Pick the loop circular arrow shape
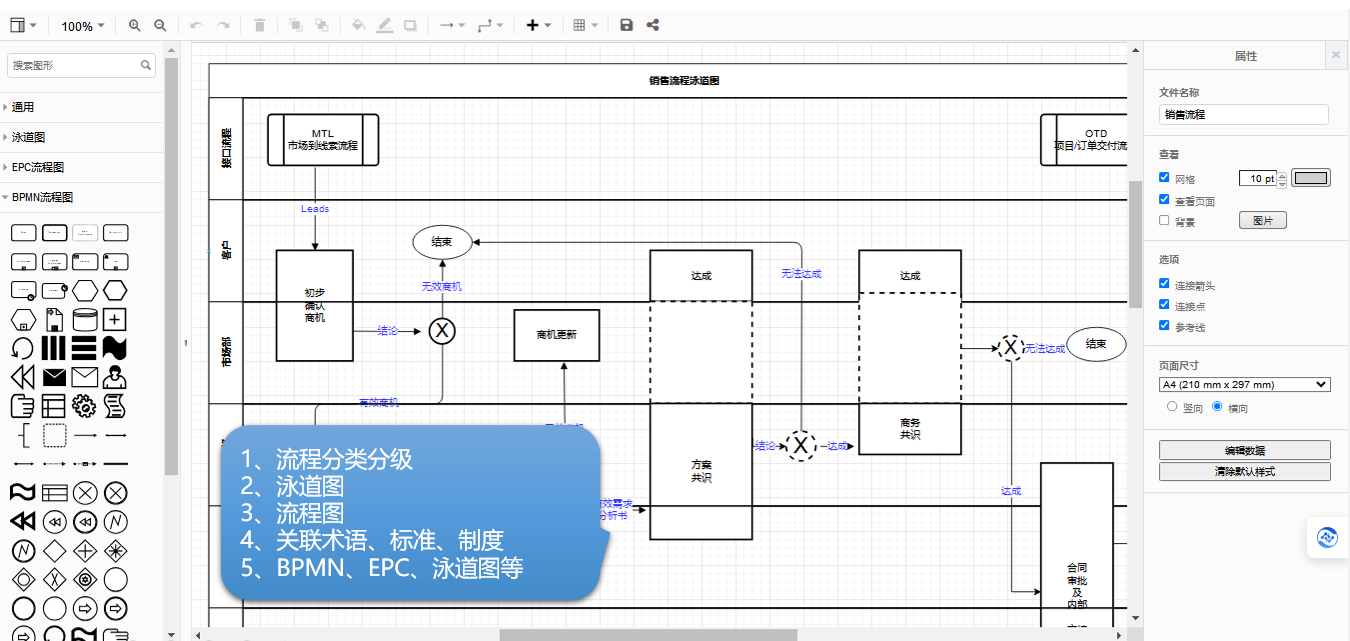 (x=23, y=349)
